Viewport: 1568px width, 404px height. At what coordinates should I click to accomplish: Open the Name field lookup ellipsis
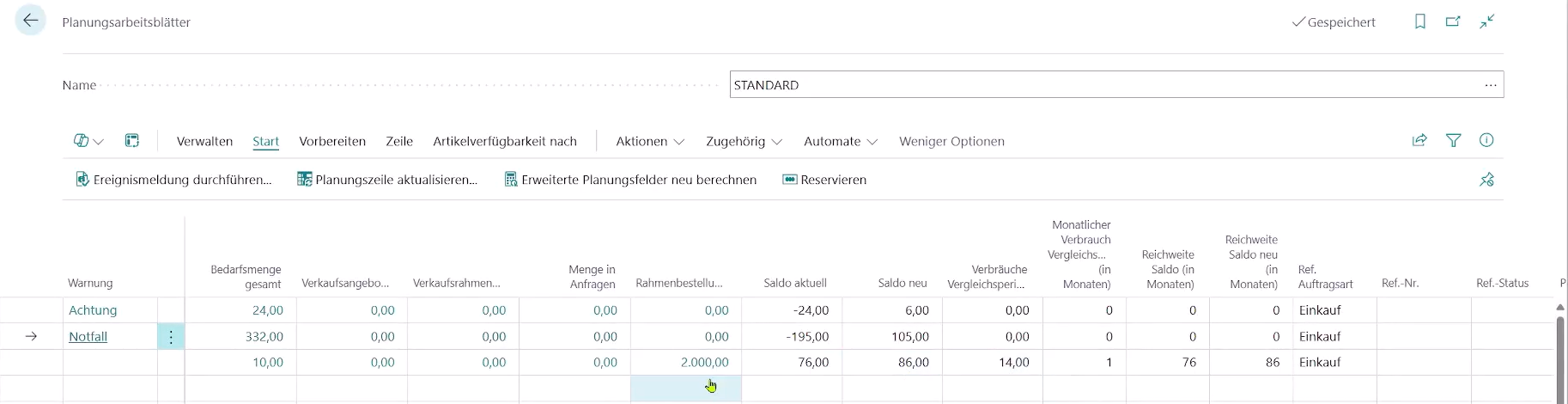click(1491, 85)
